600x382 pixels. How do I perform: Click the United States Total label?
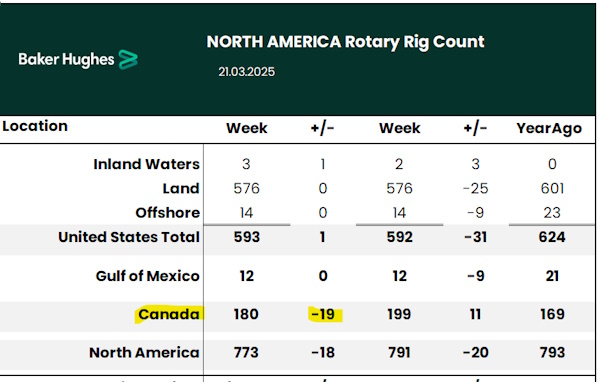129,237
